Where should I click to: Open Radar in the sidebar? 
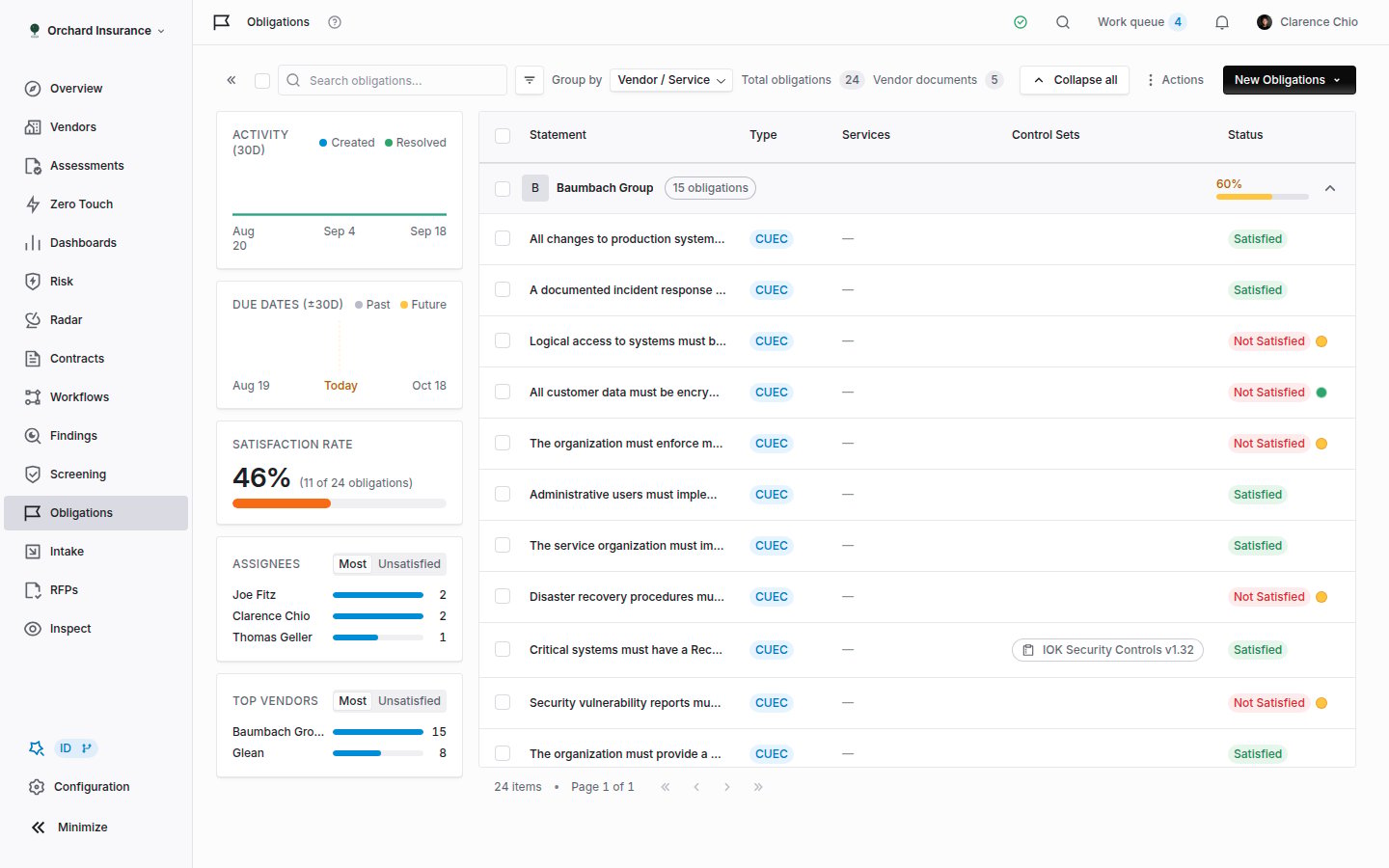tap(95, 320)
